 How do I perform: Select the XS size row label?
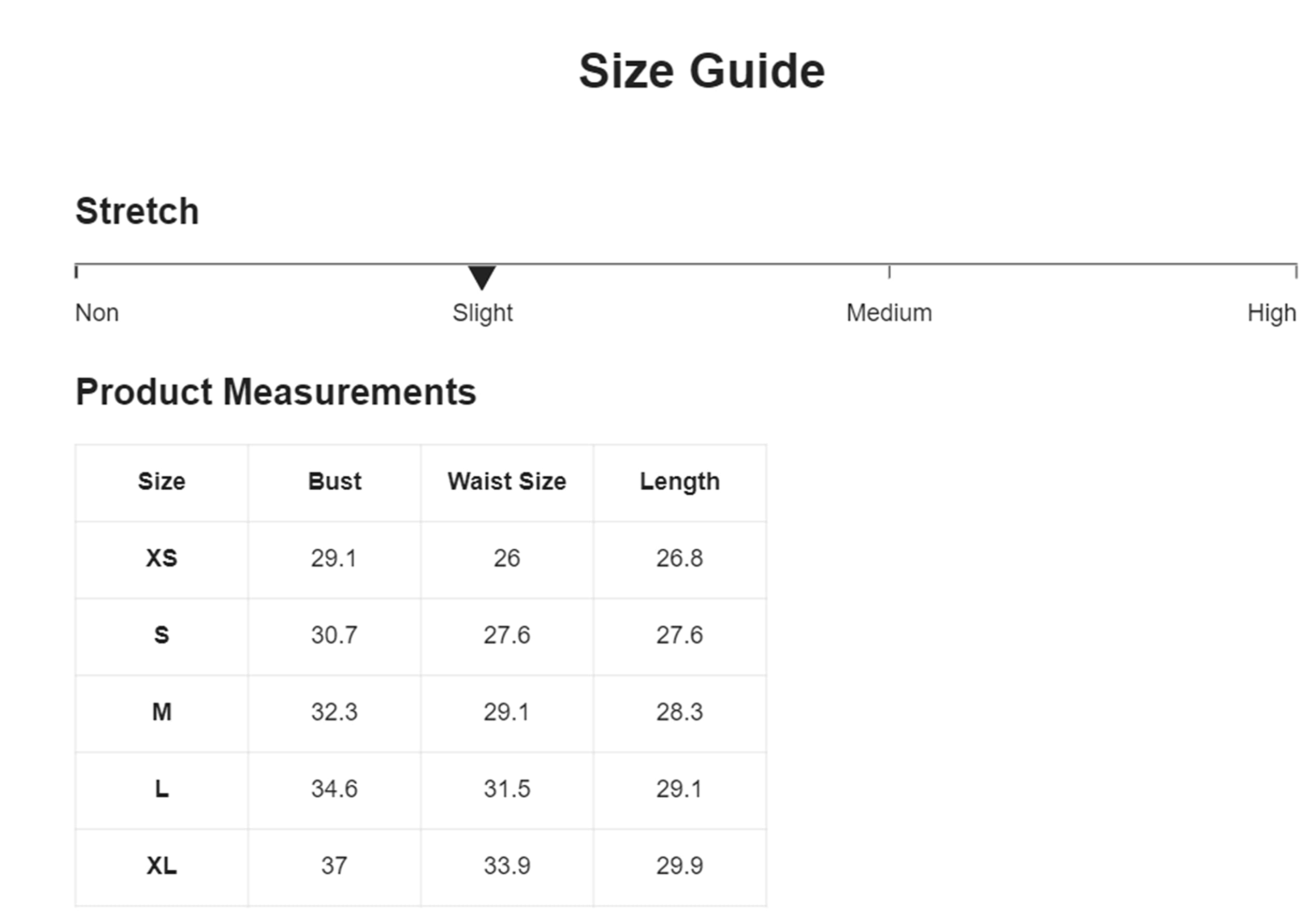pyautogui.click(x=162, y=558)
